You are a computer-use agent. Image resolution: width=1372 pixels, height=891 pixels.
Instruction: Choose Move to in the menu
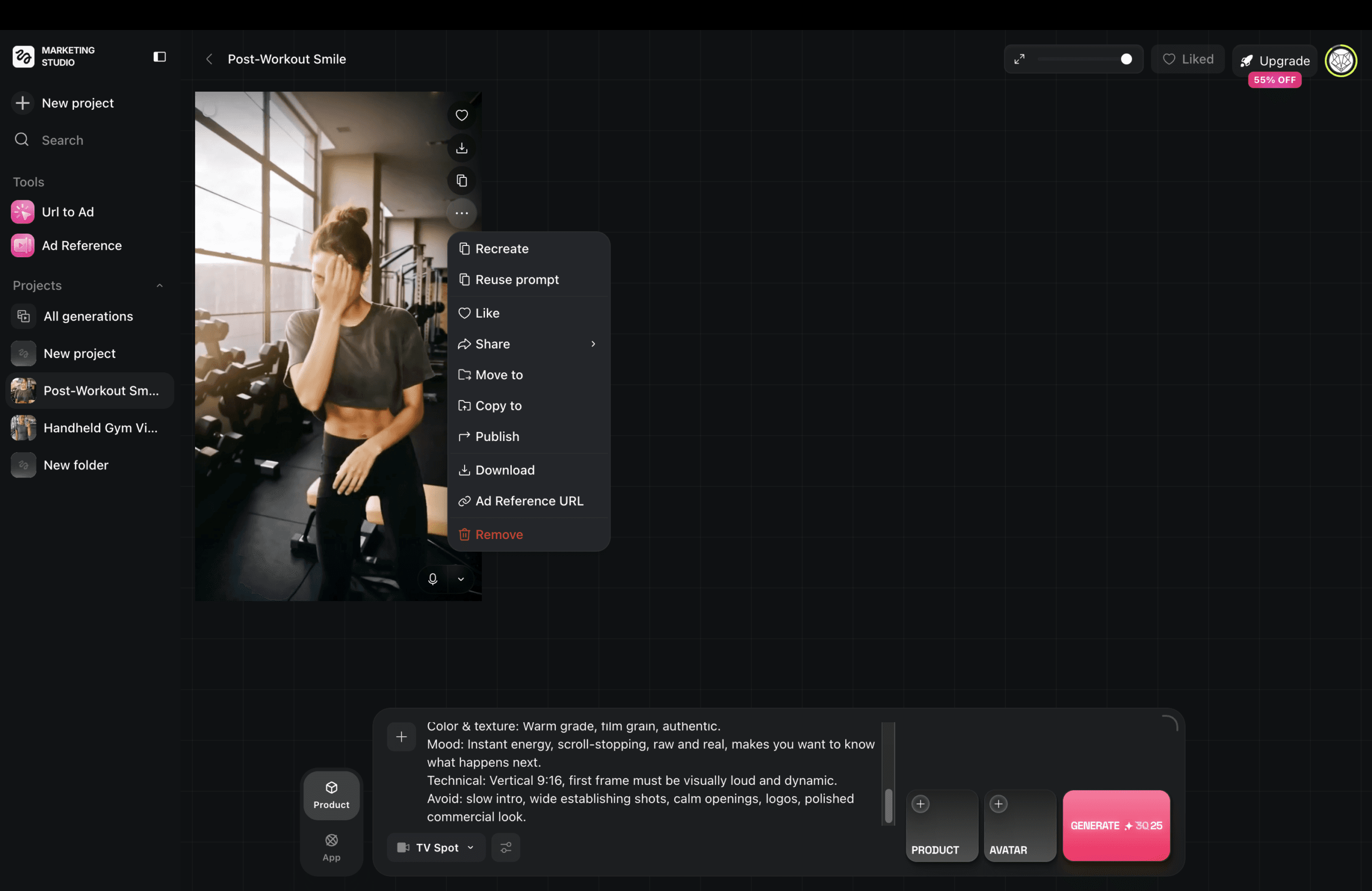point(528,374)
